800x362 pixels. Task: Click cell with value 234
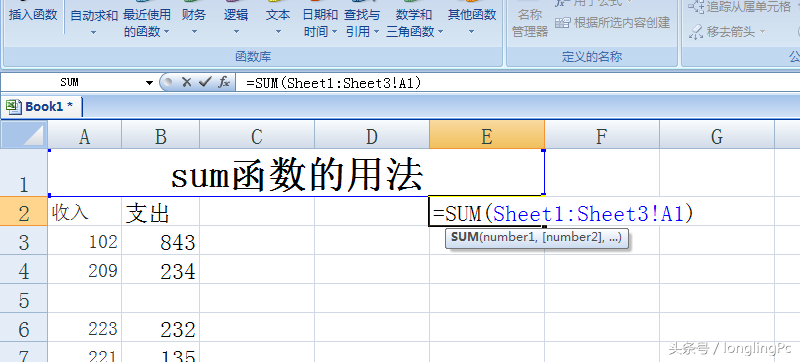(161, 270)
